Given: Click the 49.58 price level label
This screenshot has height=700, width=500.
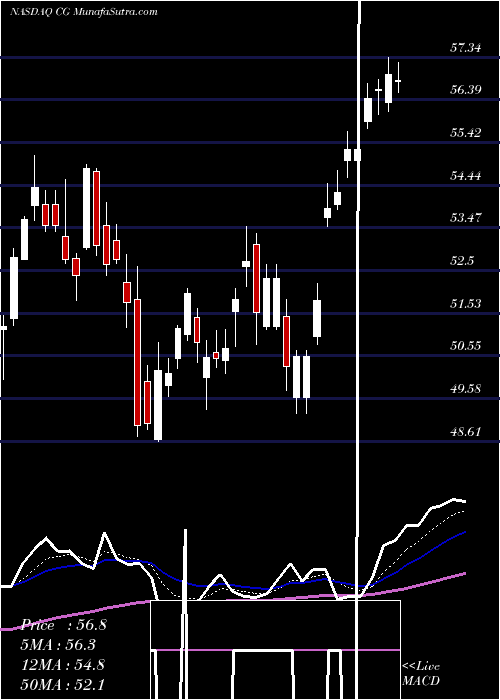Looking at the screenshot, I should [x=466, y=388].
